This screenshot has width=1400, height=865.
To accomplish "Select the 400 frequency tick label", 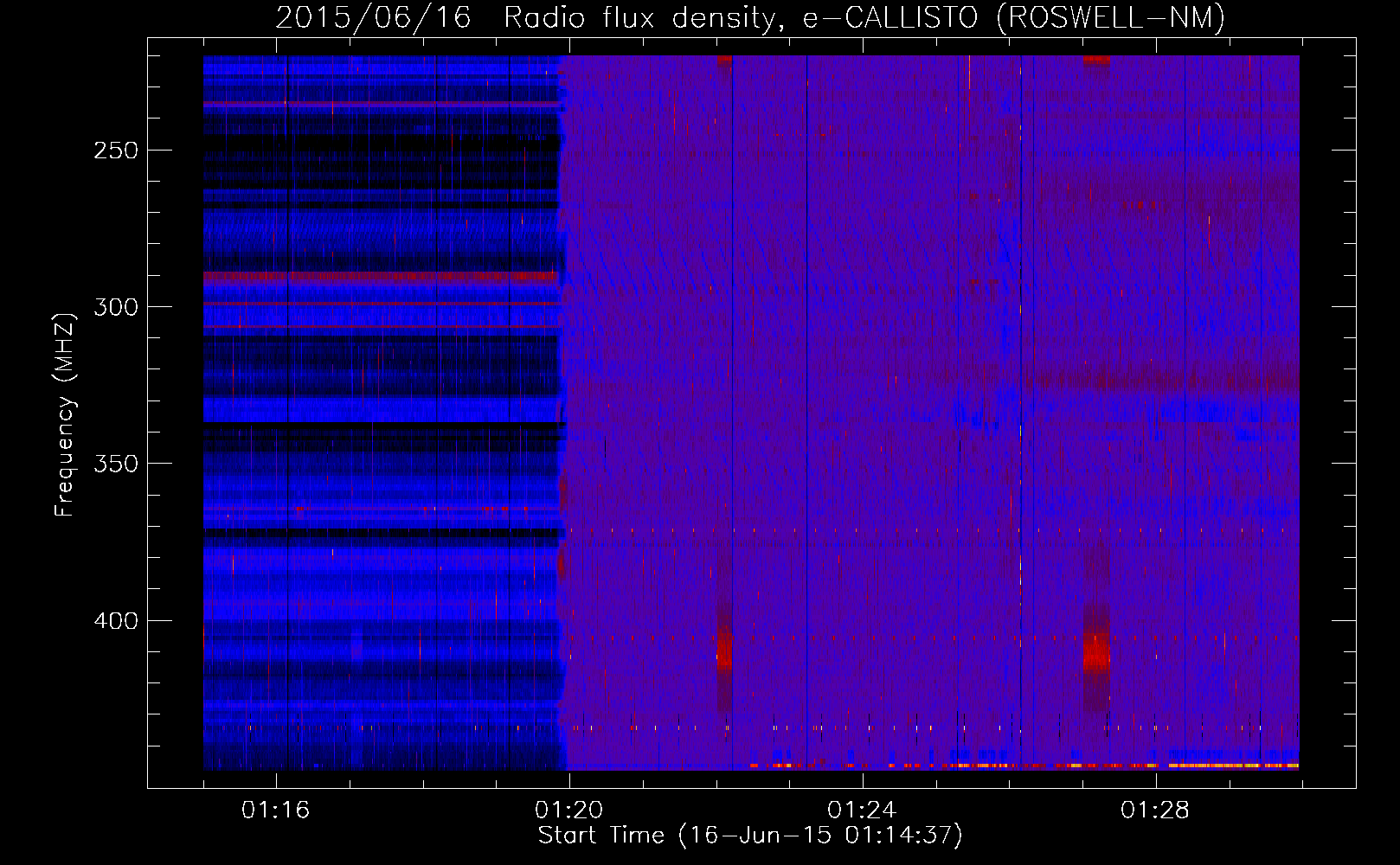I will pyautogui.click(x=115, y=621).
